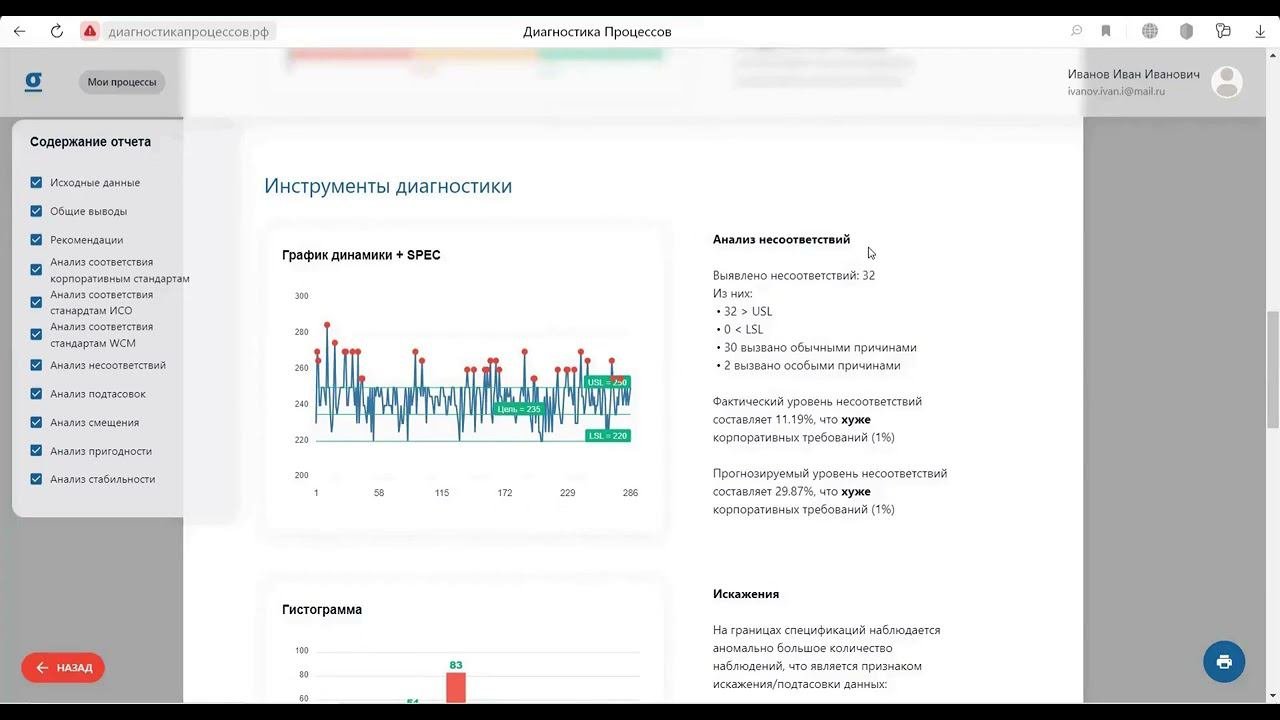Open the user avatar icon

tap(1227, 82)
